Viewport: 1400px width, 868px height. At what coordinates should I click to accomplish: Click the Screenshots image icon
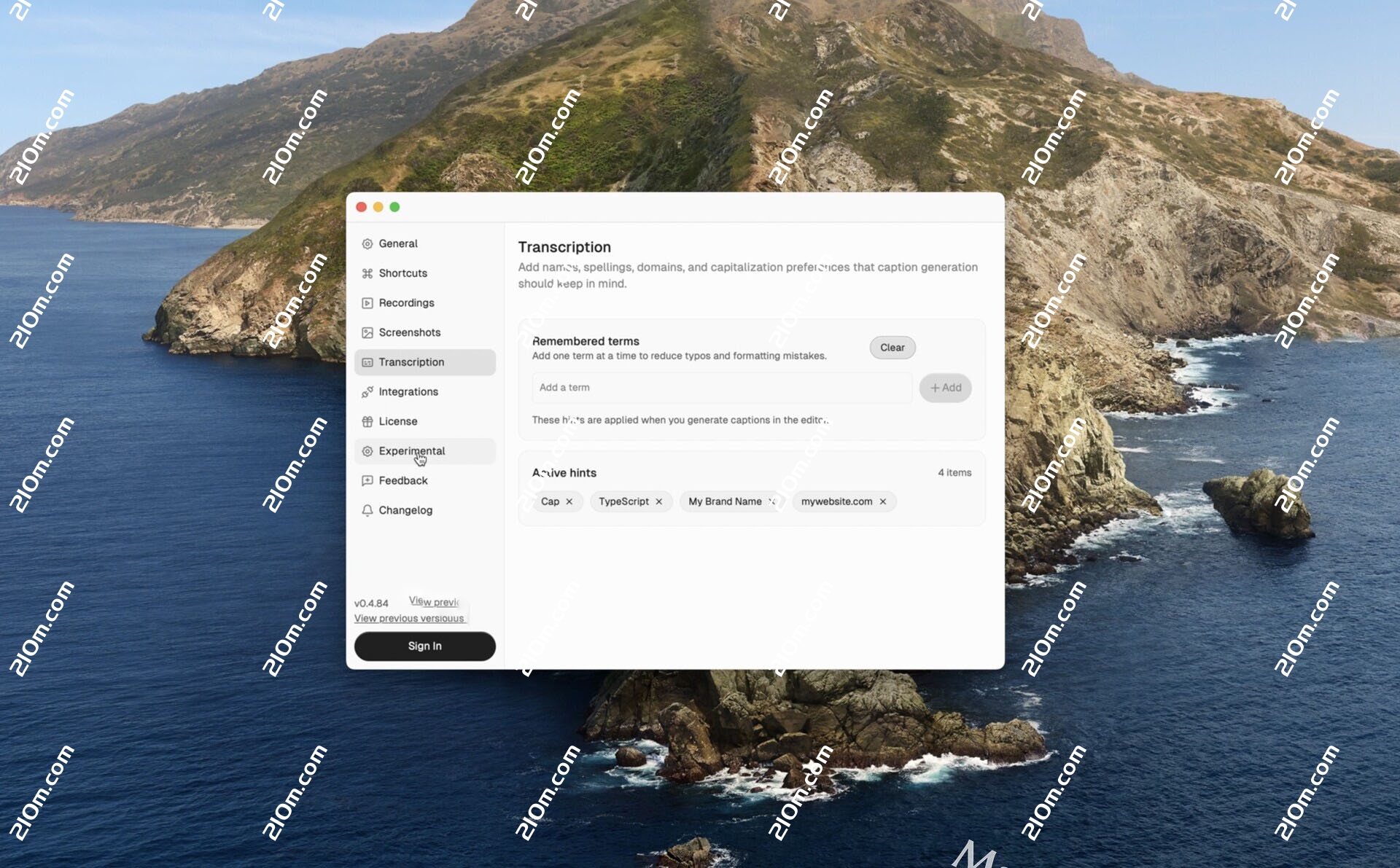click(367, 332)
